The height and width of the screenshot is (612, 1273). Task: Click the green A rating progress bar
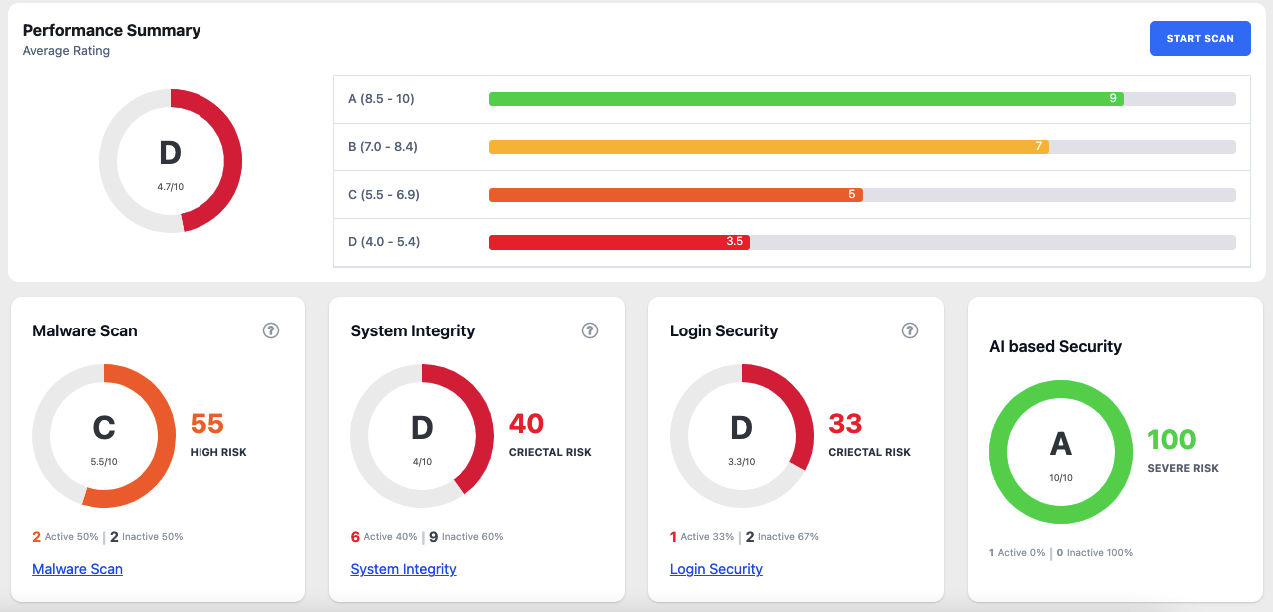tap(805, 99)
